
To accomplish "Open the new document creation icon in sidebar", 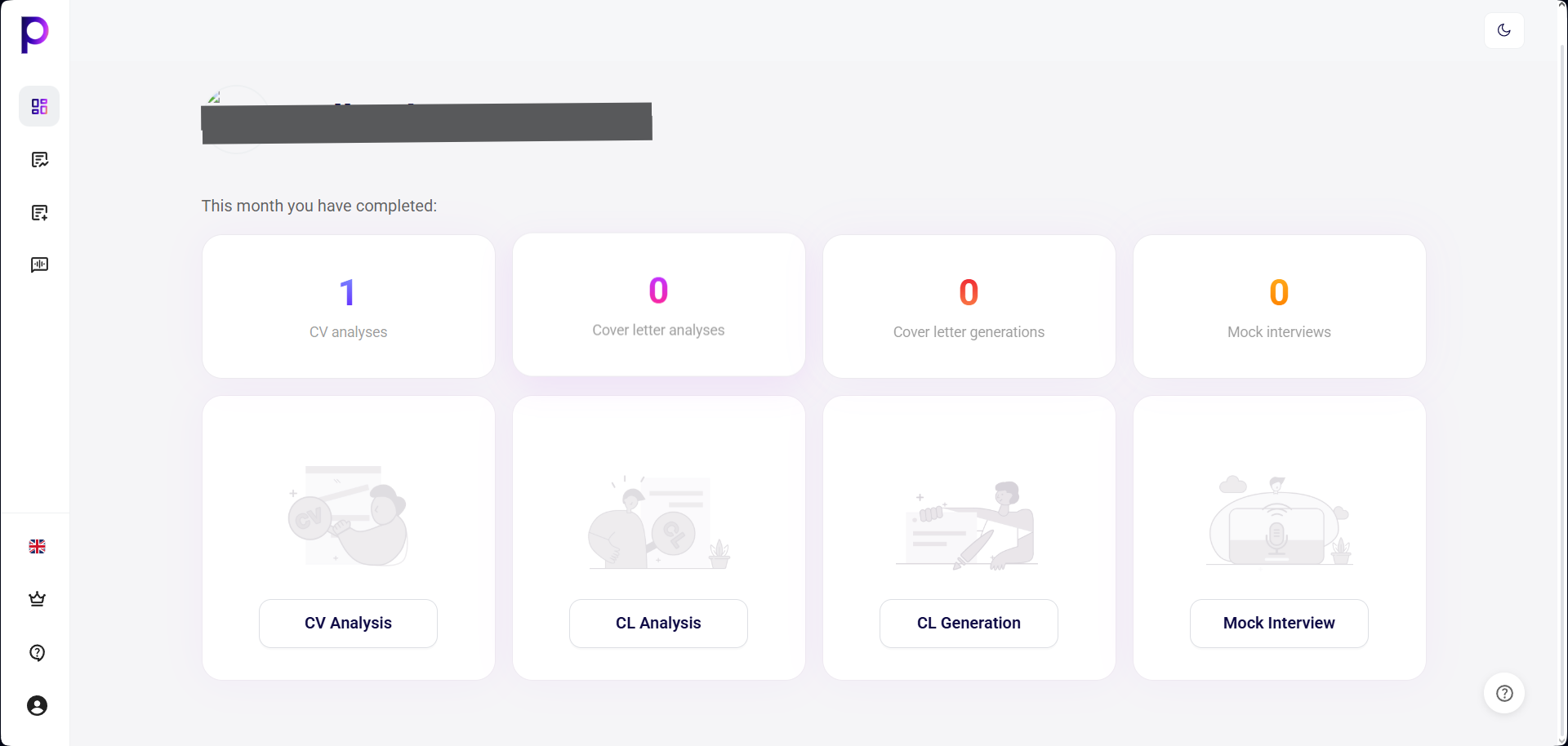I will tap(38, 212).
